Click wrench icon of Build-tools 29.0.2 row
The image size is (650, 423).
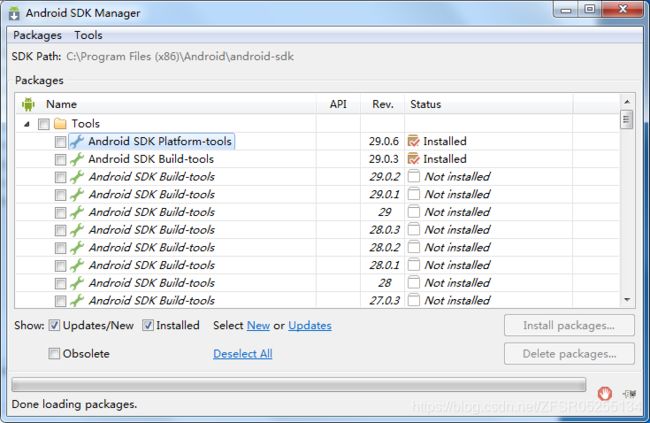click(77, 177)
